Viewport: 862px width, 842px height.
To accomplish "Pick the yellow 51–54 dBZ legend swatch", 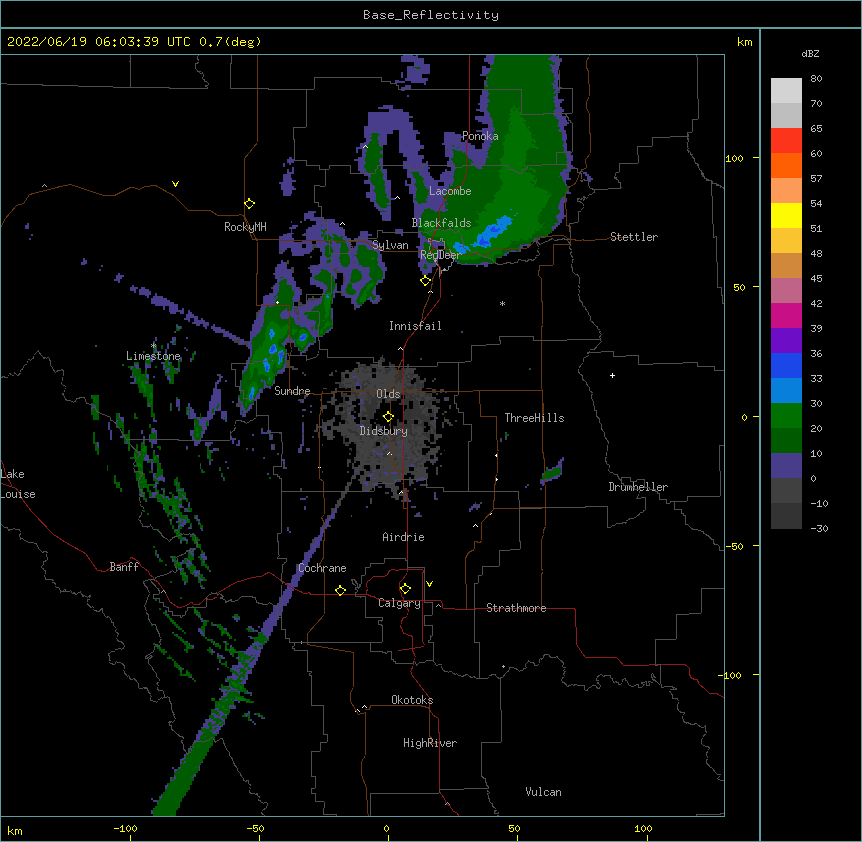I will point(786,215).
